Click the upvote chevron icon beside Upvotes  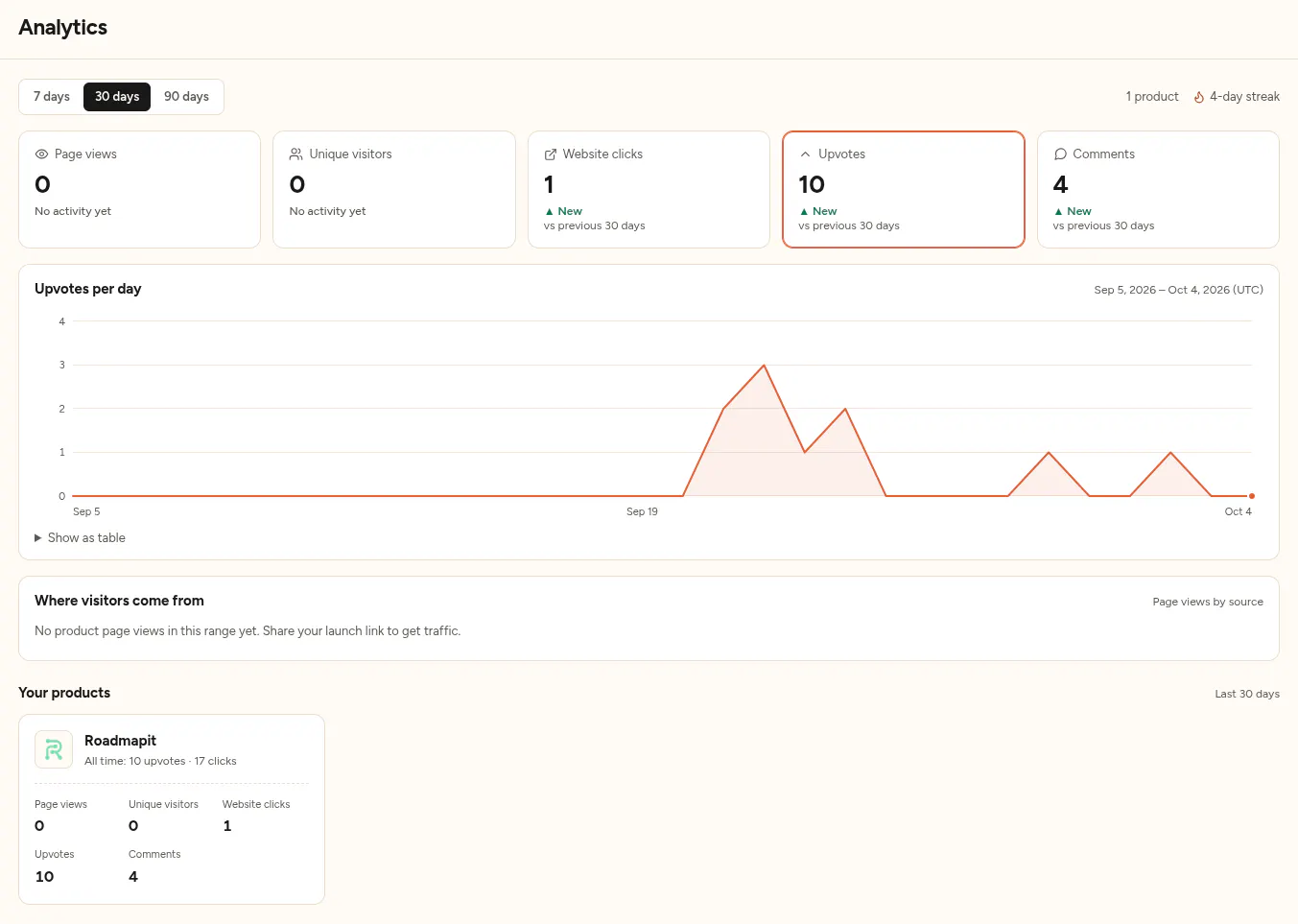click(805, 154)
